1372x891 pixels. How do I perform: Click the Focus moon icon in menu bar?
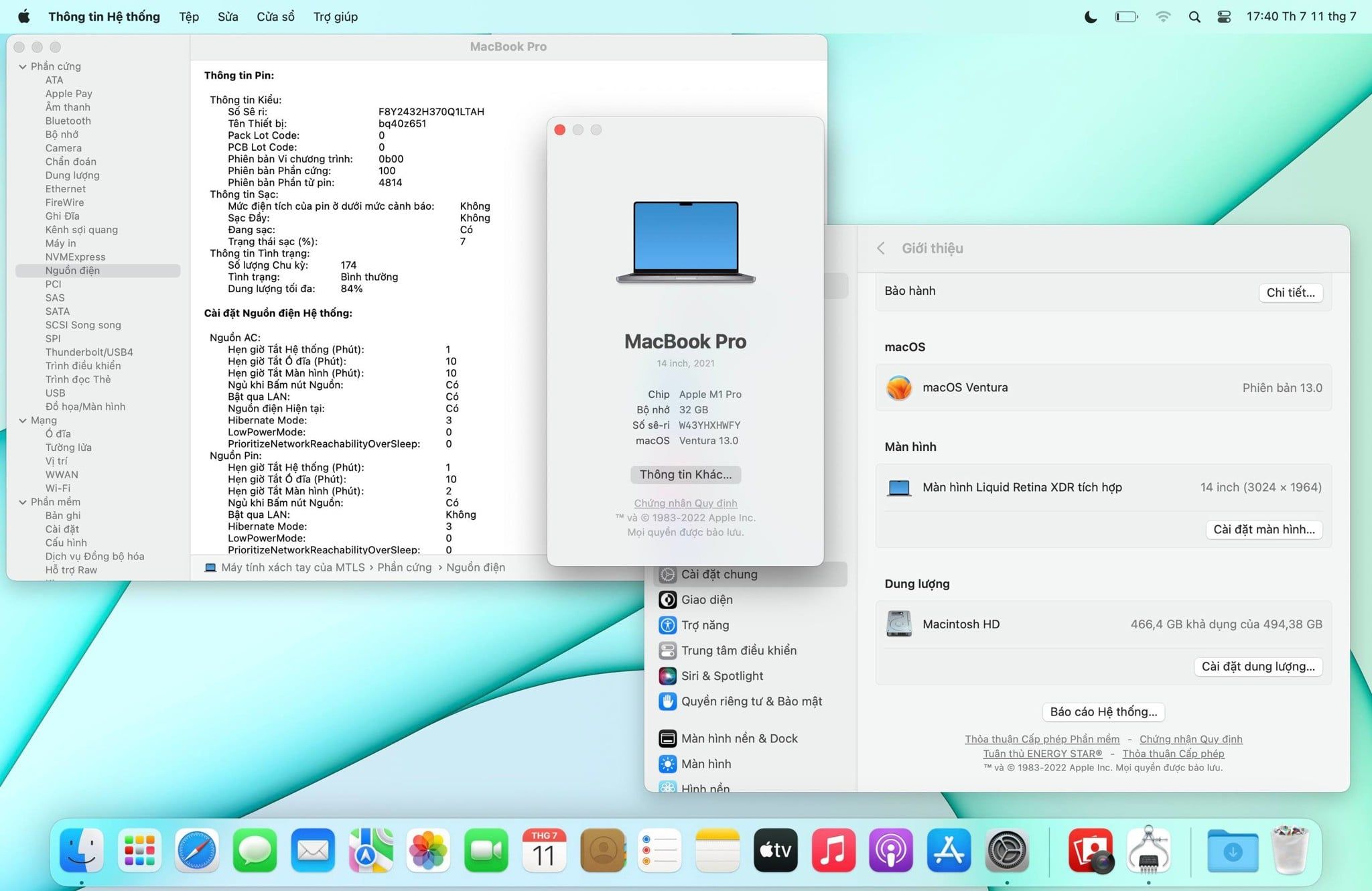point(1091,17)
